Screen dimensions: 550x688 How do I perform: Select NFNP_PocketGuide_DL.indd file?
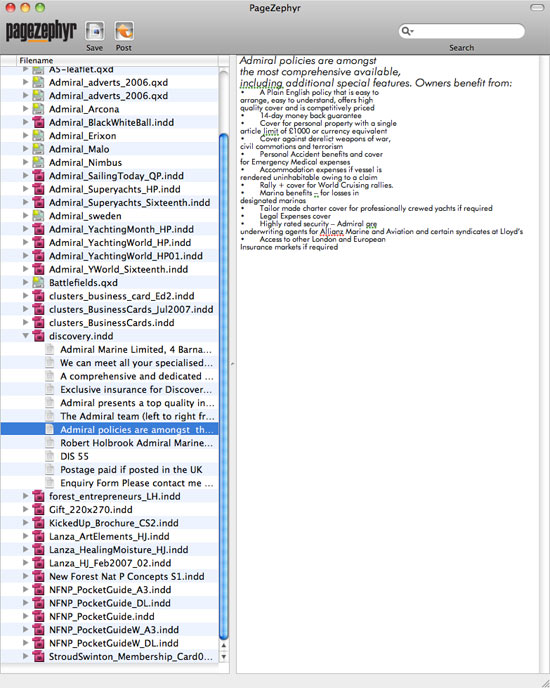pyautogui.click(x=109, y=603)
